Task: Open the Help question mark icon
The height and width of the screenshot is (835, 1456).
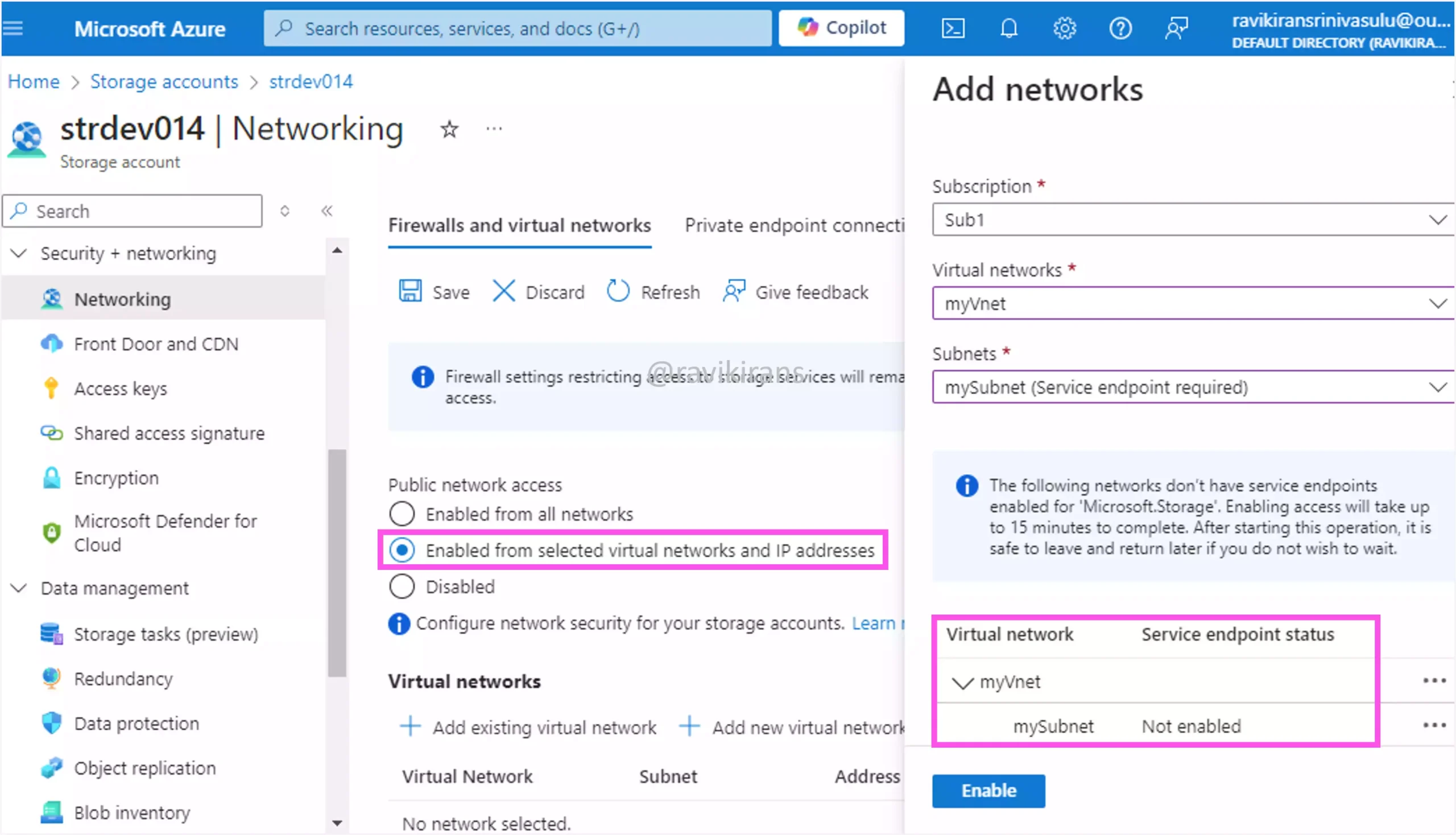Action: pyautogui.click(x=1120, y=28)
